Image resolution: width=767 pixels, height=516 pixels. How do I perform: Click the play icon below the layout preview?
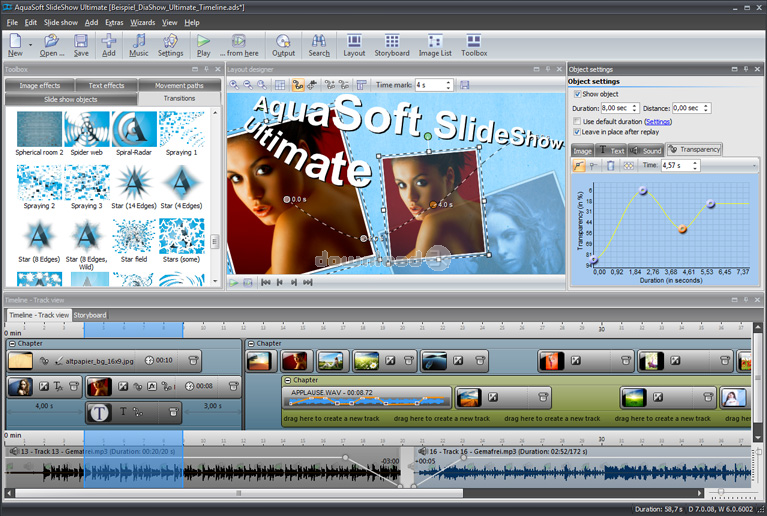click(234, 283)
